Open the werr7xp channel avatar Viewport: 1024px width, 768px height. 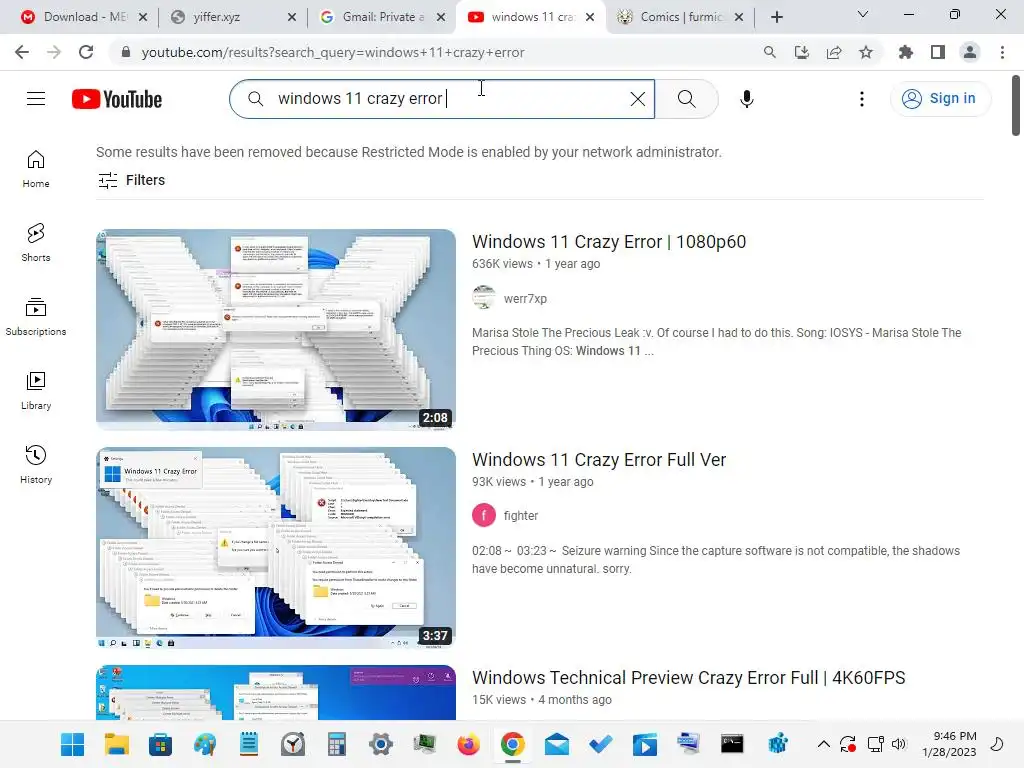484,298
